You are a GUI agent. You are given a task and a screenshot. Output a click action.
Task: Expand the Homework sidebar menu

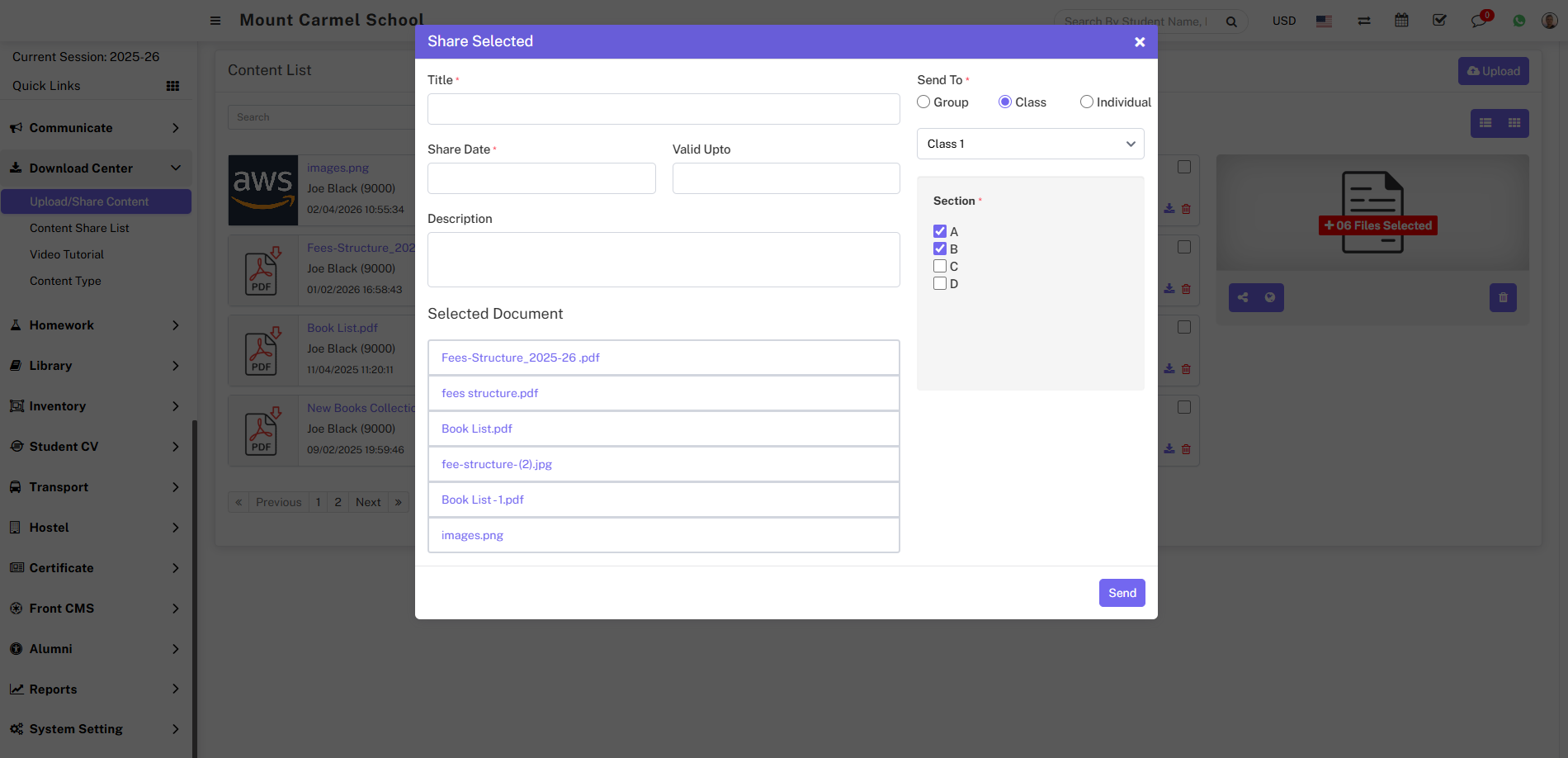95,325
